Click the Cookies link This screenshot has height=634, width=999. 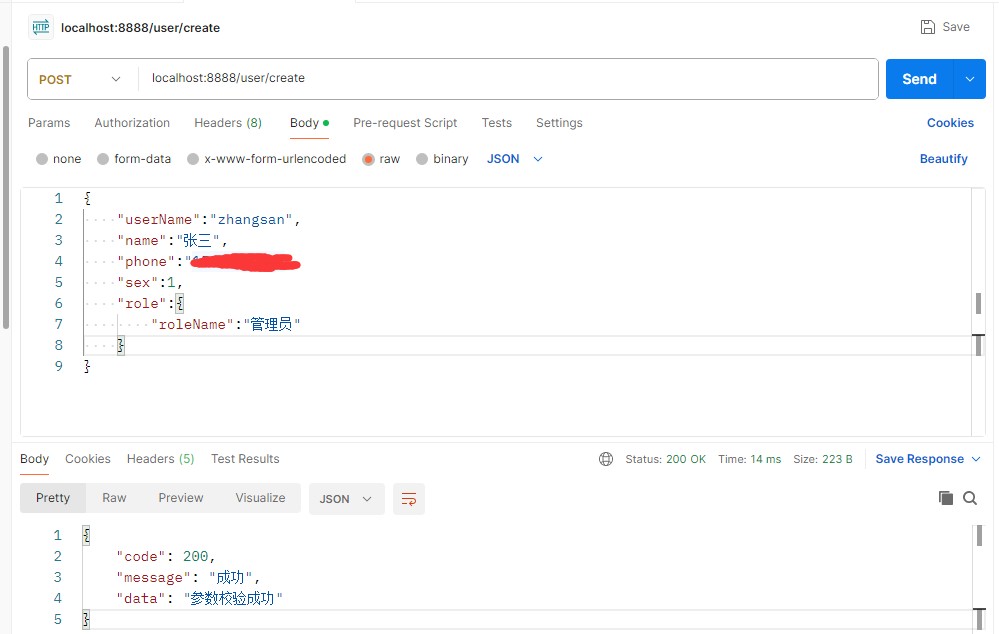[x=950, y=122]
